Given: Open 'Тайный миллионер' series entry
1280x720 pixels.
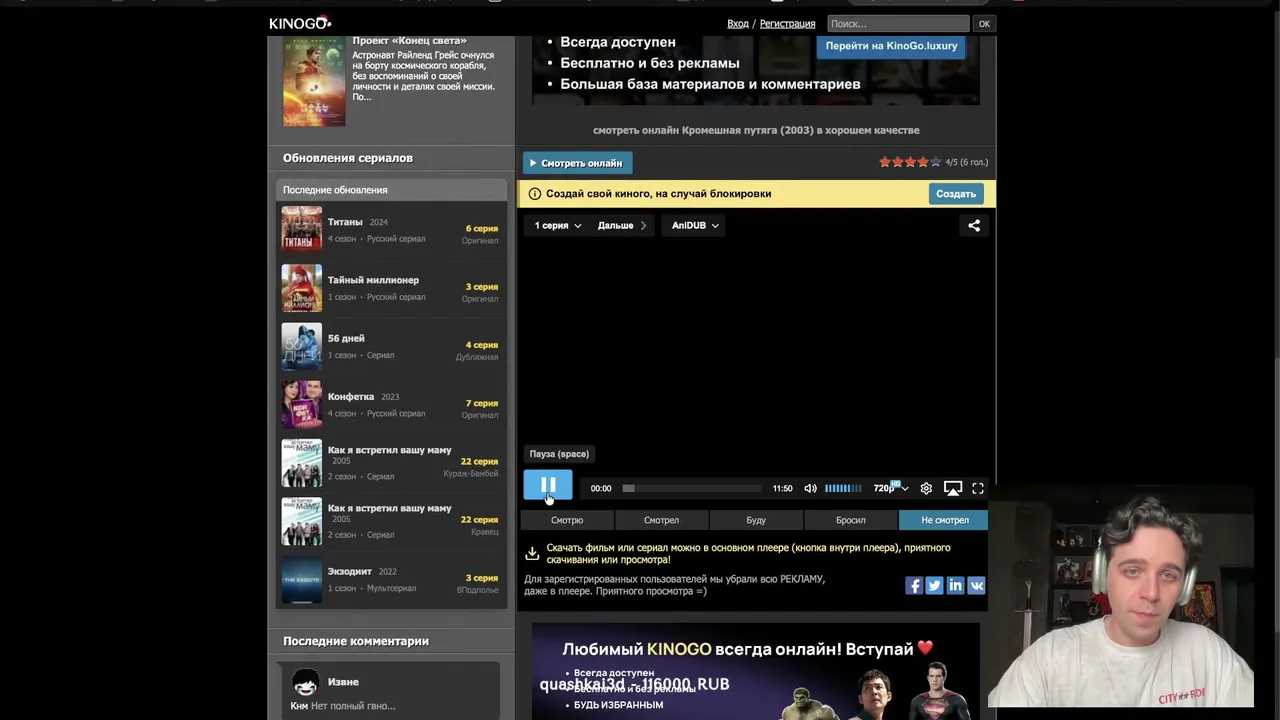Looking at the screenshot, I should (x=391, y=287).
